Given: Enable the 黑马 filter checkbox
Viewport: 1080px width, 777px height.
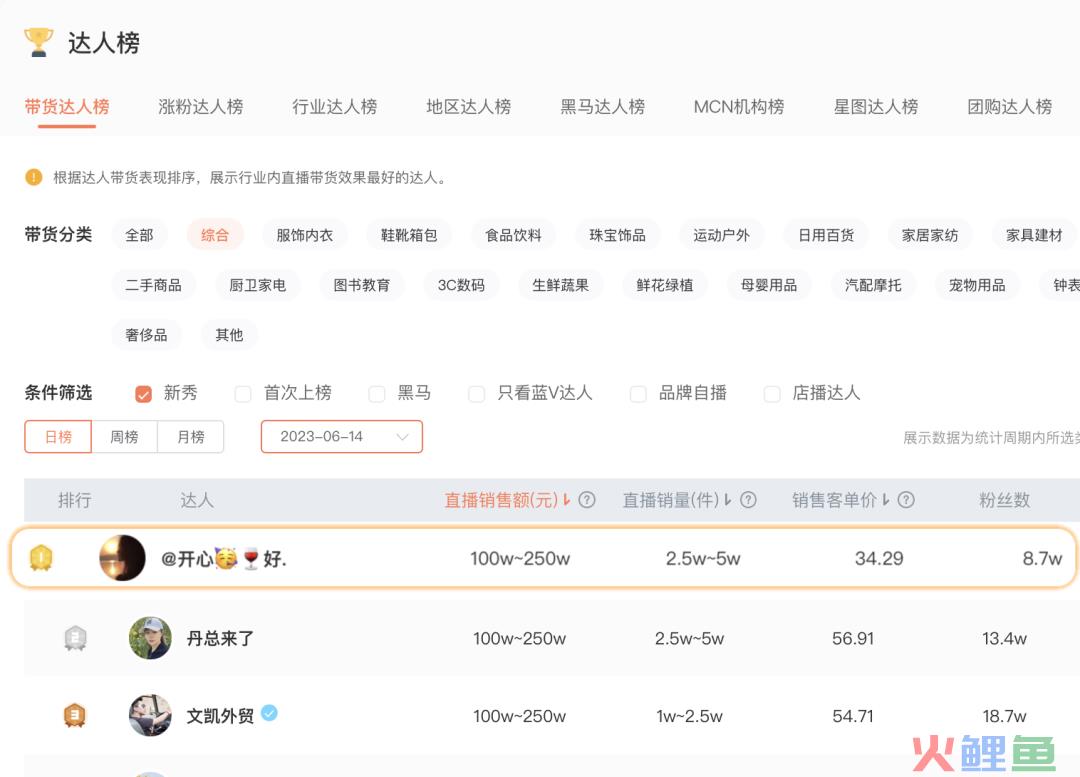Looking at the screenshot, I should point(377,394).
